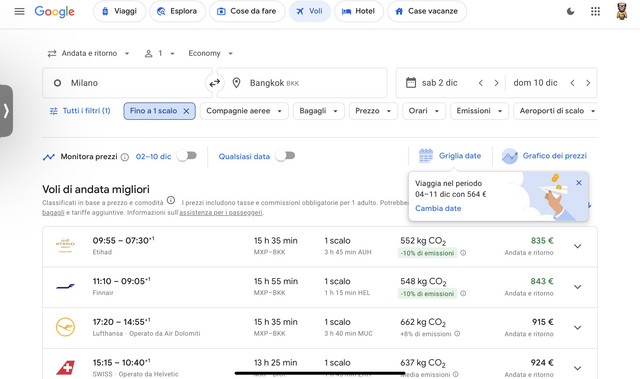640x379 pixels.
Task: Switch to the Case vacanze tab
Action: (427, 11)
